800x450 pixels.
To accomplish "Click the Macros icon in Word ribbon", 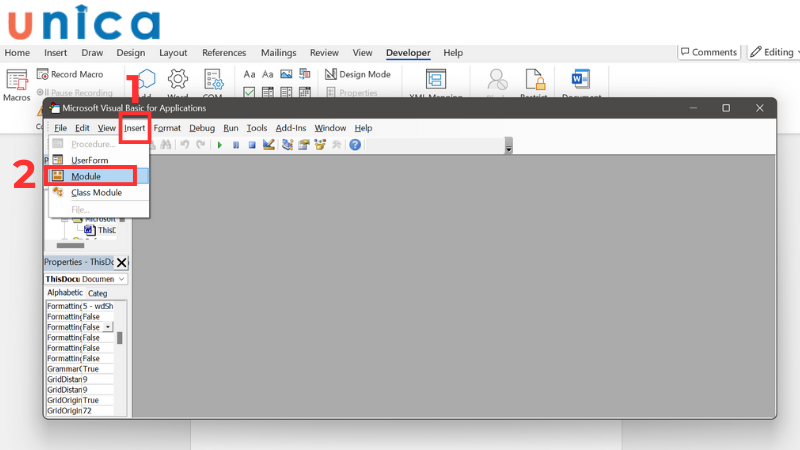I will point(16,84).
